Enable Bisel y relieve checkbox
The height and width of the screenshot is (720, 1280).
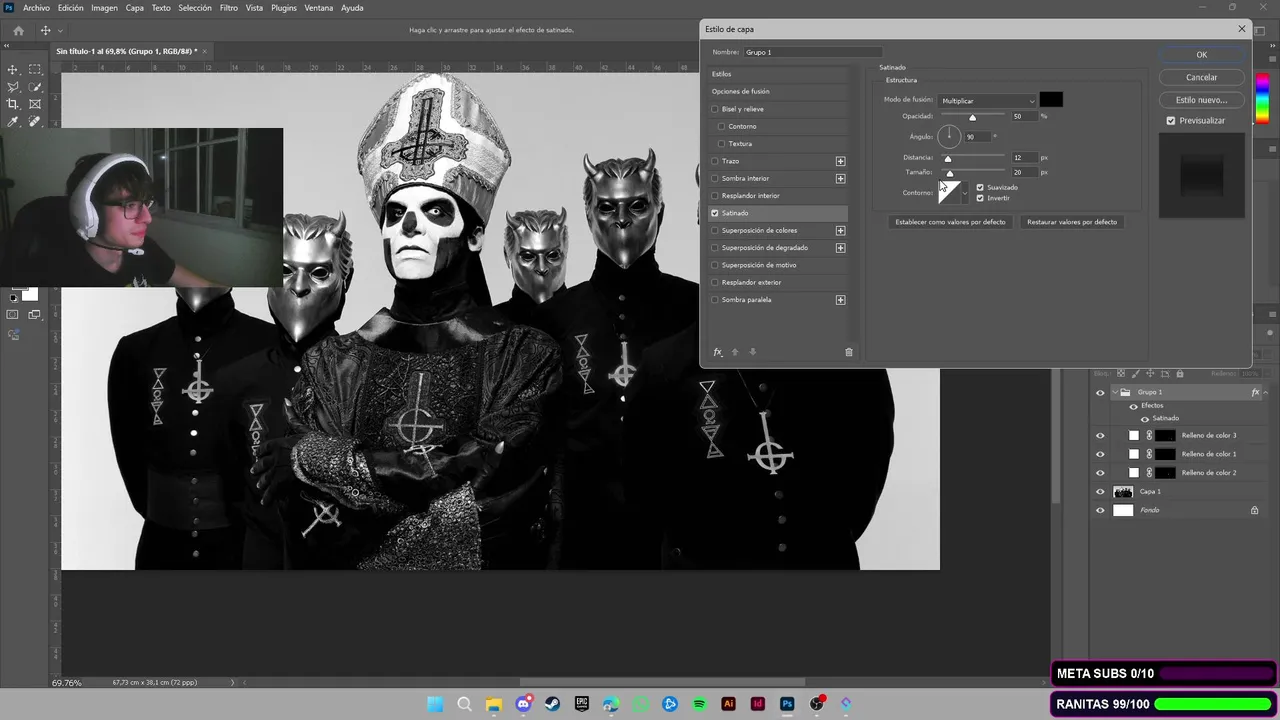(715, 109)
